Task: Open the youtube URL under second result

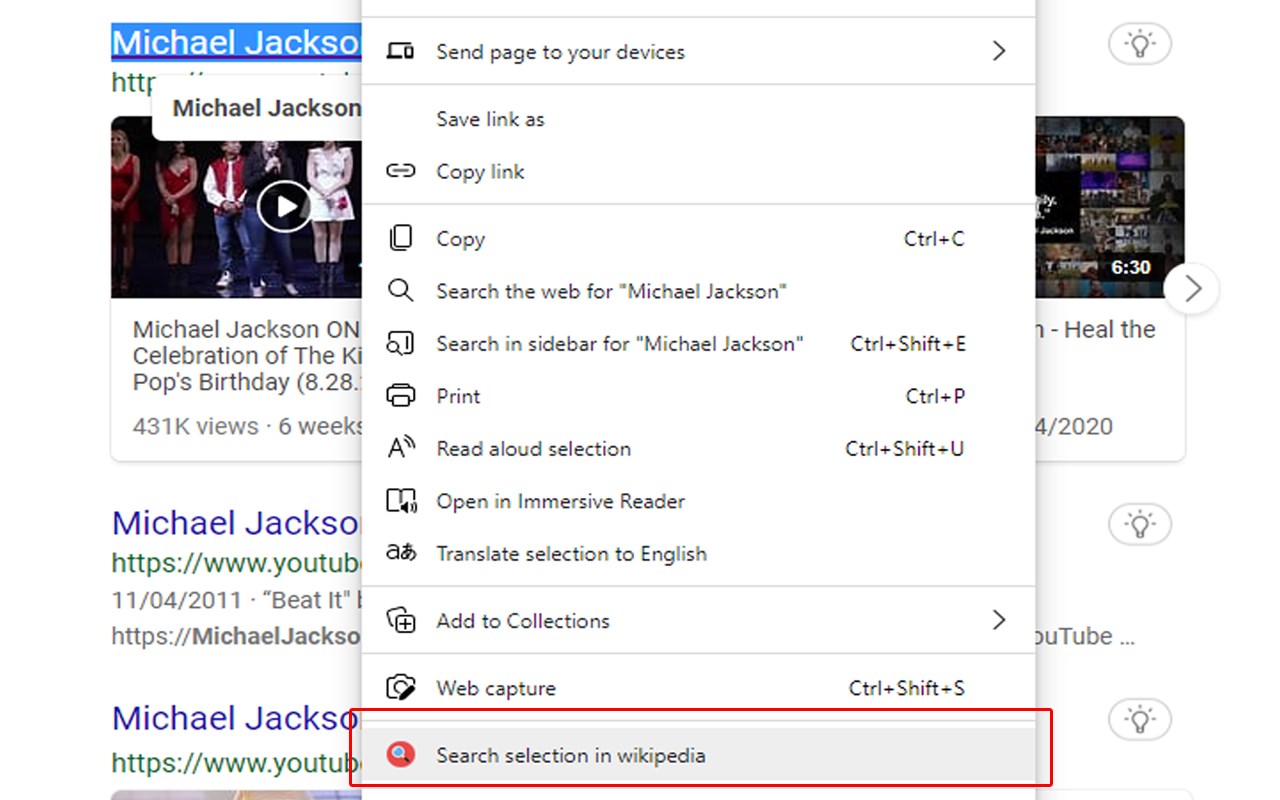Action: click(236, 563)
